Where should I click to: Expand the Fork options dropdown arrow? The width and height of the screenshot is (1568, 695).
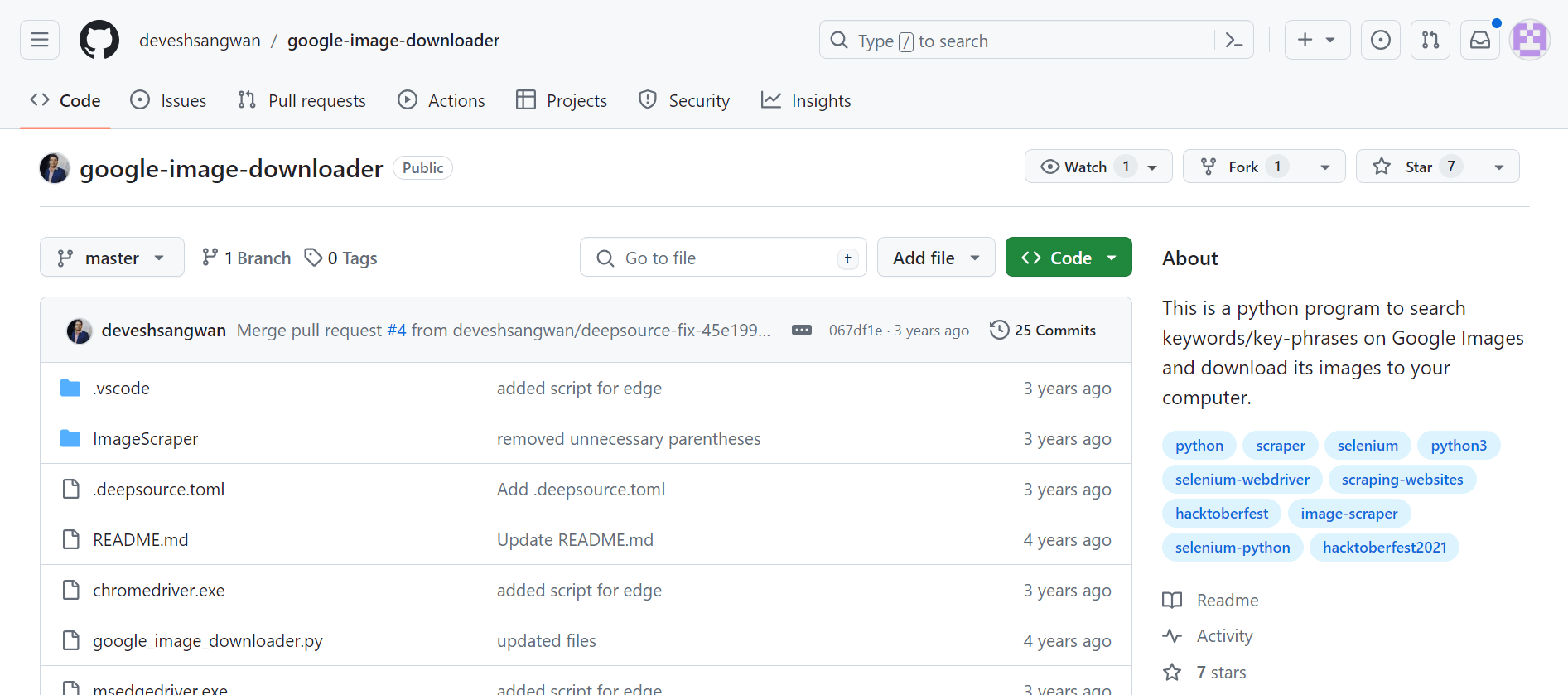(1325, 167)
